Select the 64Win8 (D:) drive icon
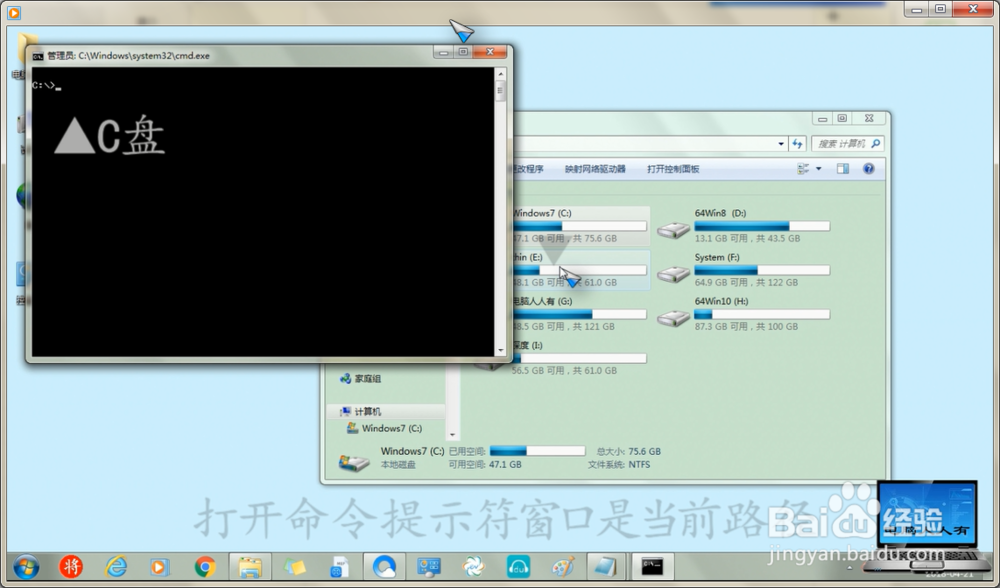Image resolution: width=1000 pixels, height=588 pixels. tap(674, 230)
